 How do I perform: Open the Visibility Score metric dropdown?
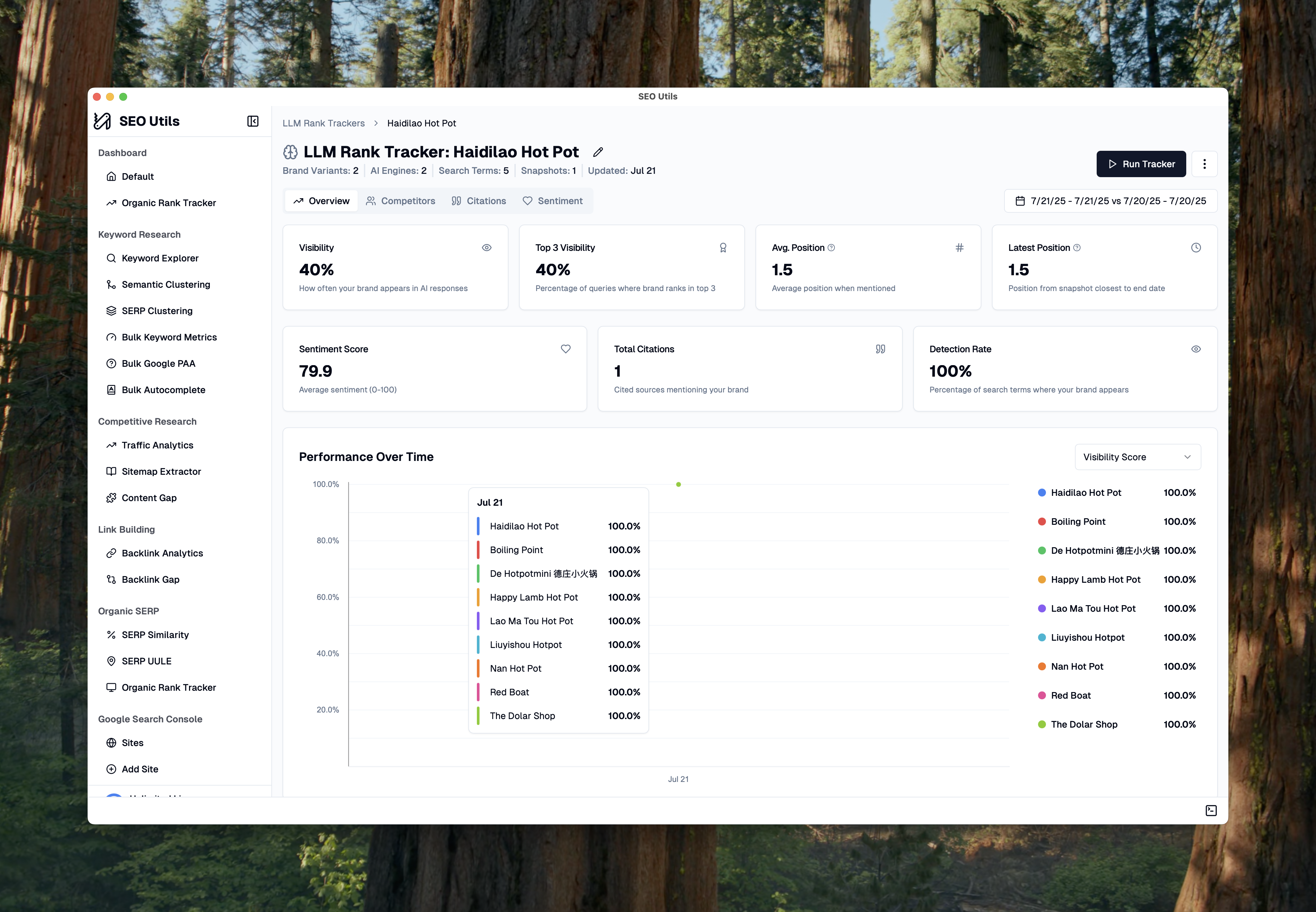click(x=1137, y=457)
